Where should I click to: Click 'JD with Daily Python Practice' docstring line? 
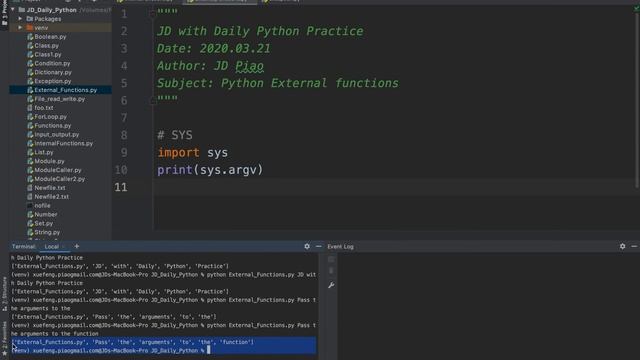pyautogui.click(x=260, y=31)
